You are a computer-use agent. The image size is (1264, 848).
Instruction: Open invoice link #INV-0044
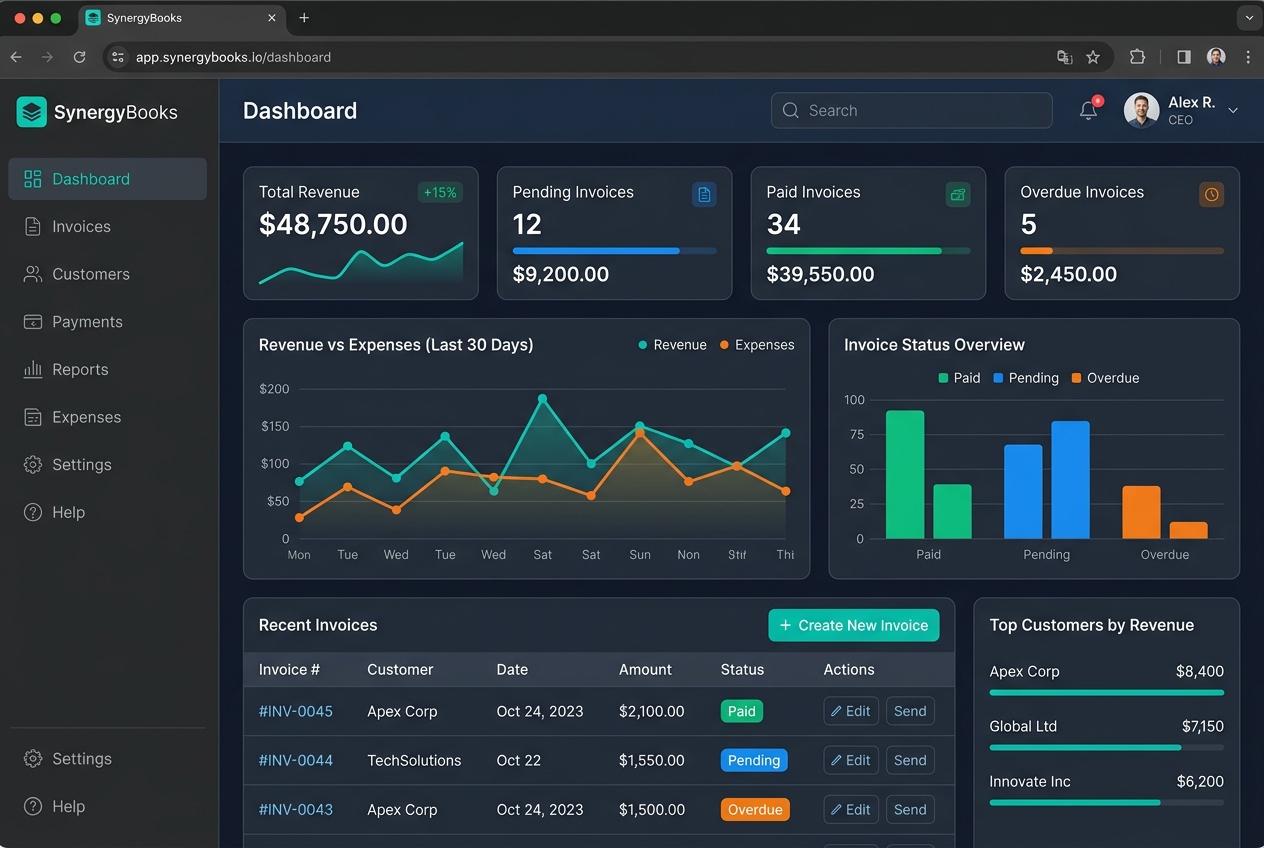click(x=296, y=760)
